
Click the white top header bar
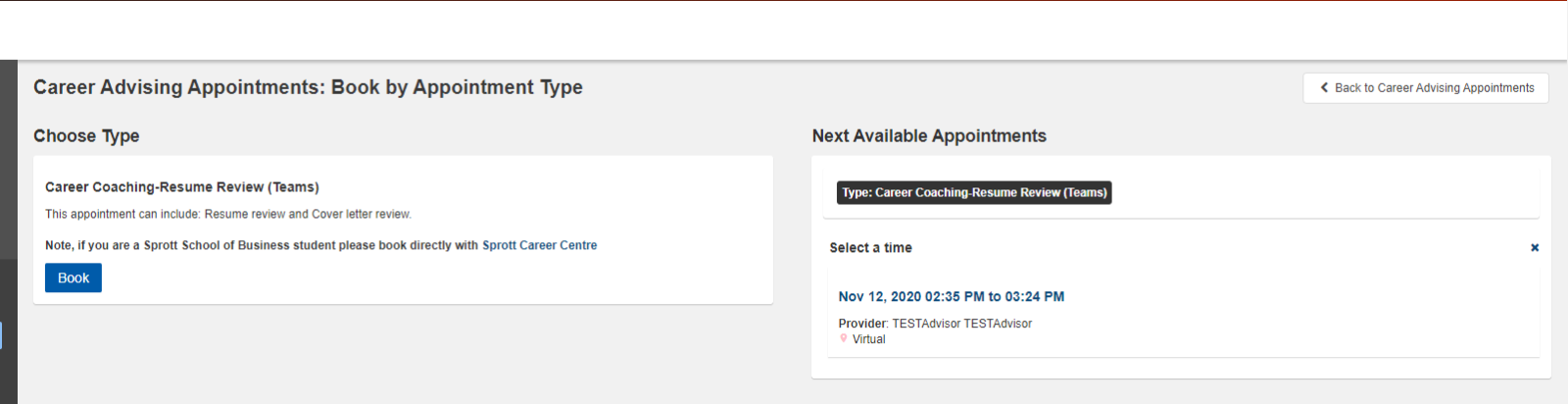pos(784,30)
